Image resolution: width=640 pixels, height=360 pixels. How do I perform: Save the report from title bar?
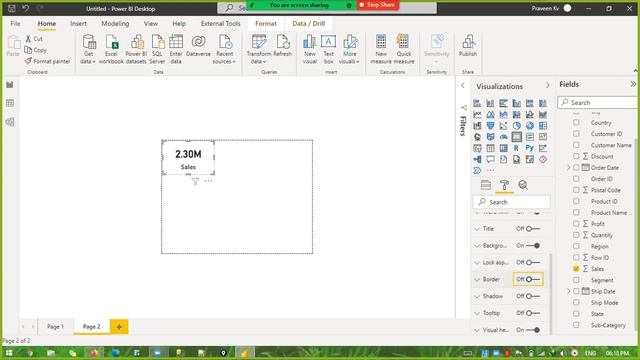(11, 8)
